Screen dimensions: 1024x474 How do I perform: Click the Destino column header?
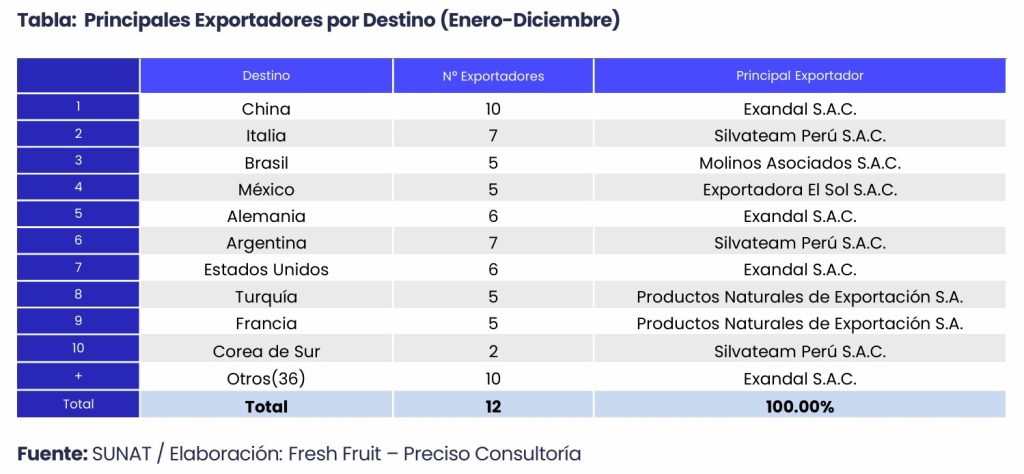click(266, 76)
